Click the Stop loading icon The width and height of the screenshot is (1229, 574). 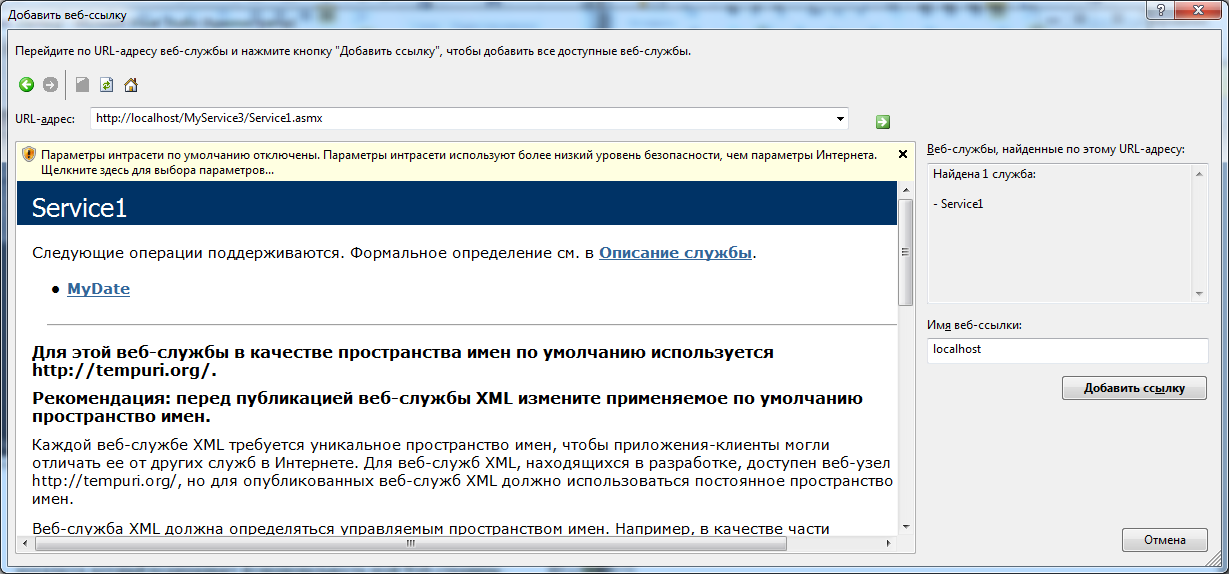pos(83,85)
